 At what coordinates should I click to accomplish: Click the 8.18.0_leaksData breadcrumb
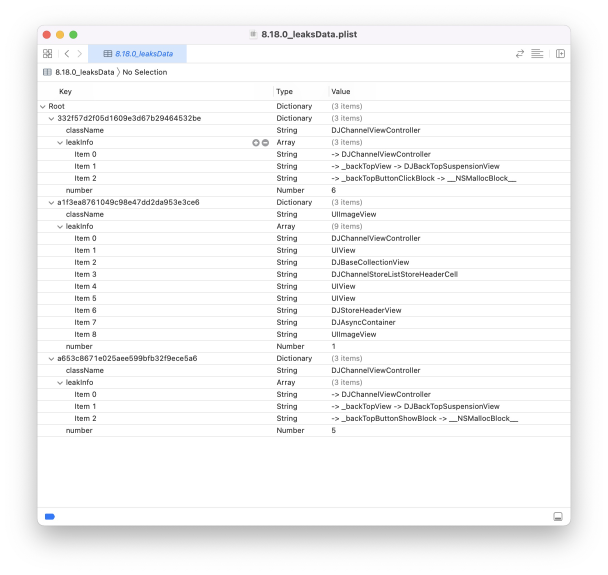tap(85, 72)
